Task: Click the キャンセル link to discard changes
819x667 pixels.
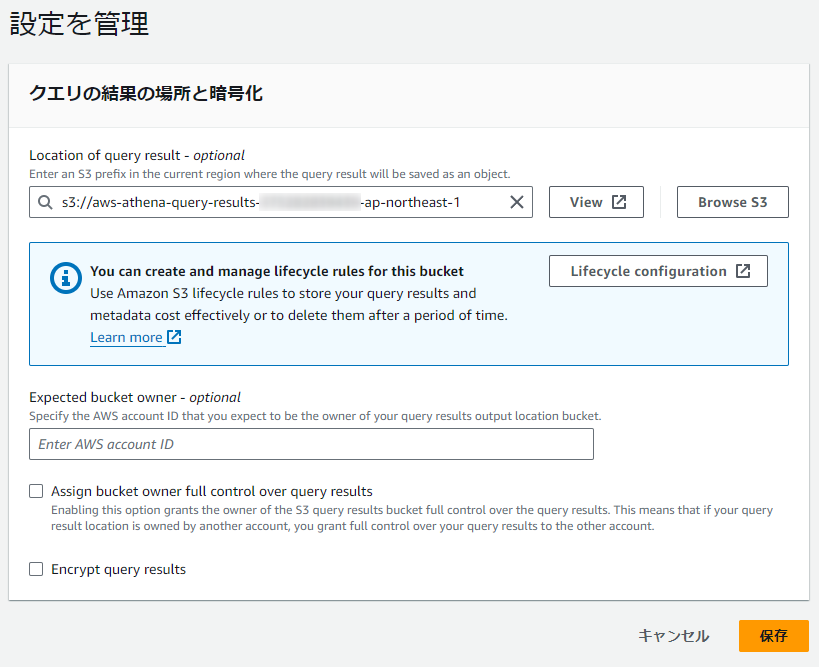Action: 673,636
